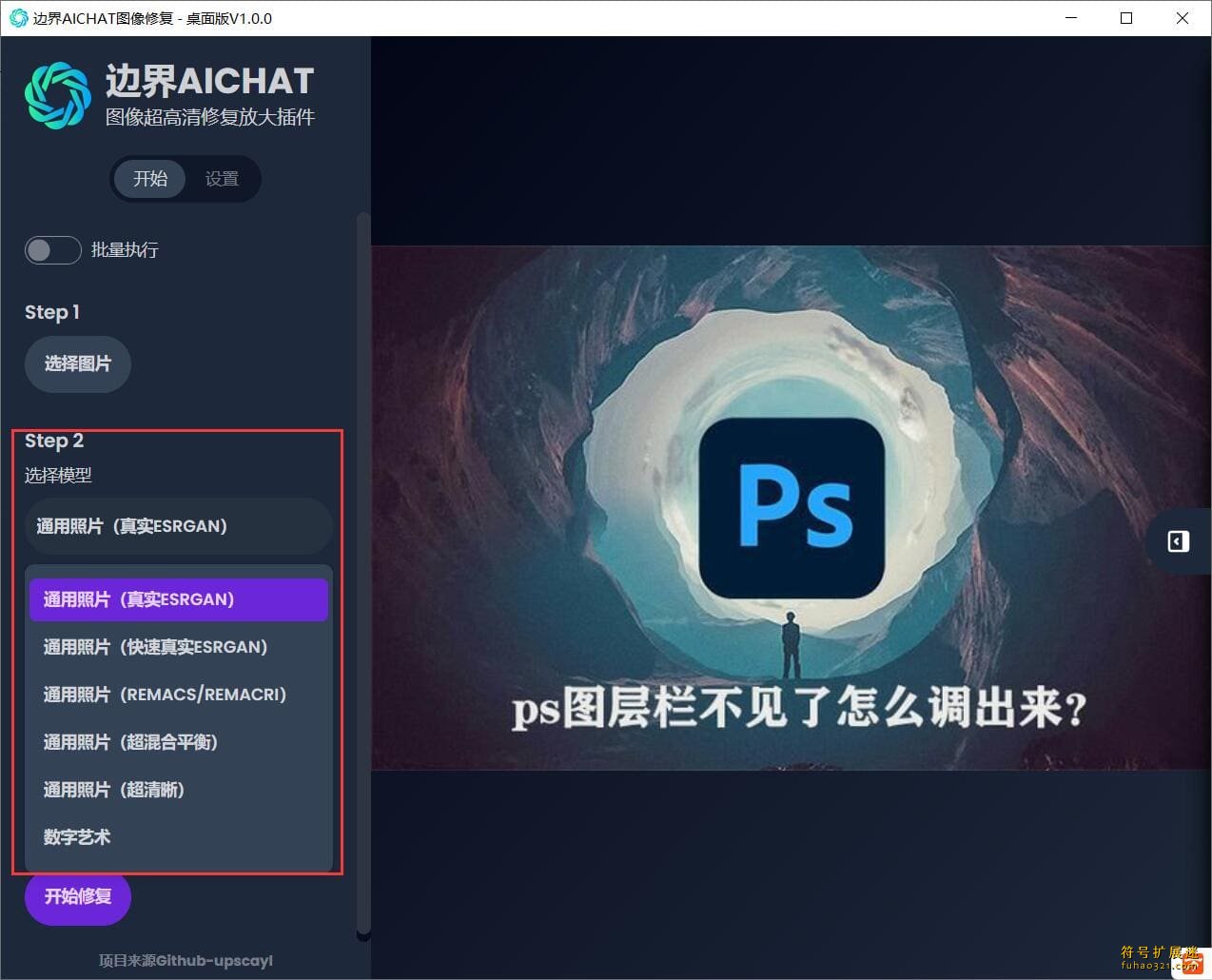
Task: Click the 图像超高清修复放大插件 subtitle
Action: click(210, 117)
